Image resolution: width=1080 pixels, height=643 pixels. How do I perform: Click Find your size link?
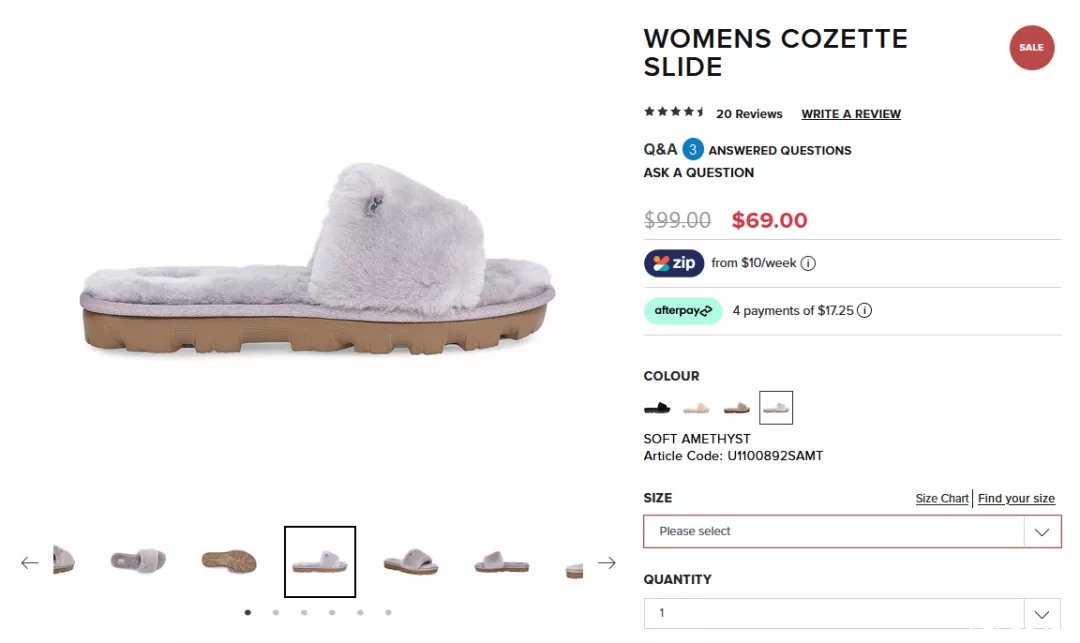click(x=1016, y=498)
